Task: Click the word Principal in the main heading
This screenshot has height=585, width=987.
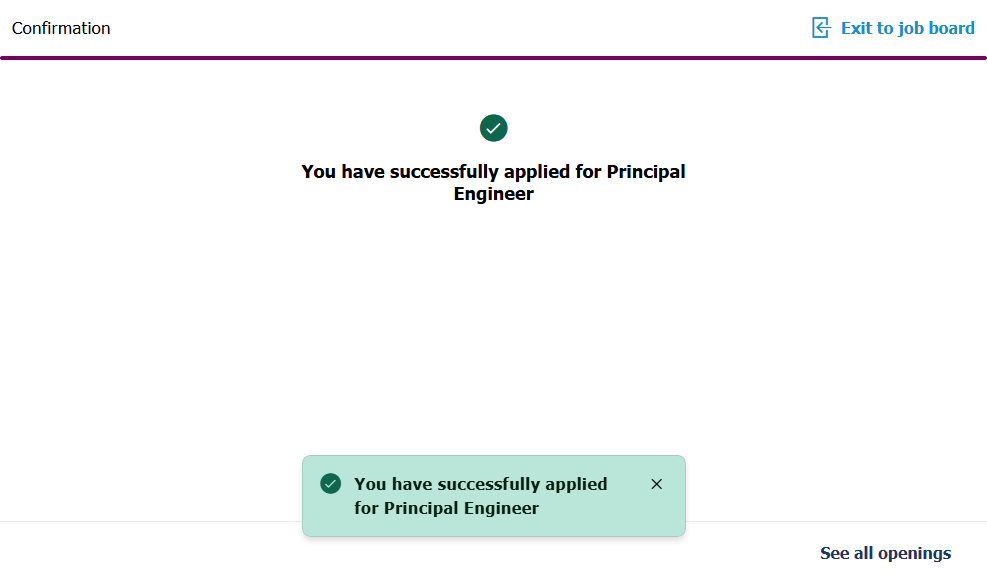Action: click(x=646, y=172)
